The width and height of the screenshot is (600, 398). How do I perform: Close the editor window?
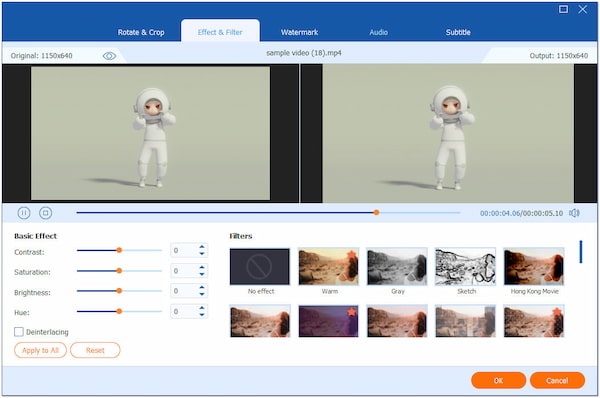(x=582, y=9)
